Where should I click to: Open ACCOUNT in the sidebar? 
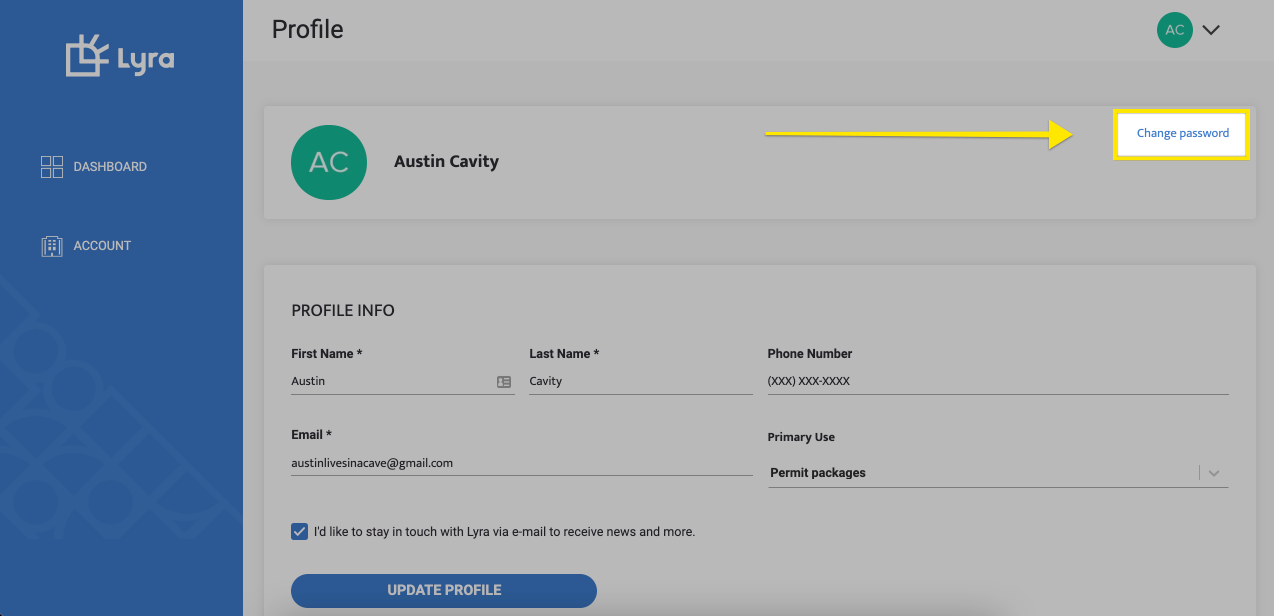tap(86, 246)
